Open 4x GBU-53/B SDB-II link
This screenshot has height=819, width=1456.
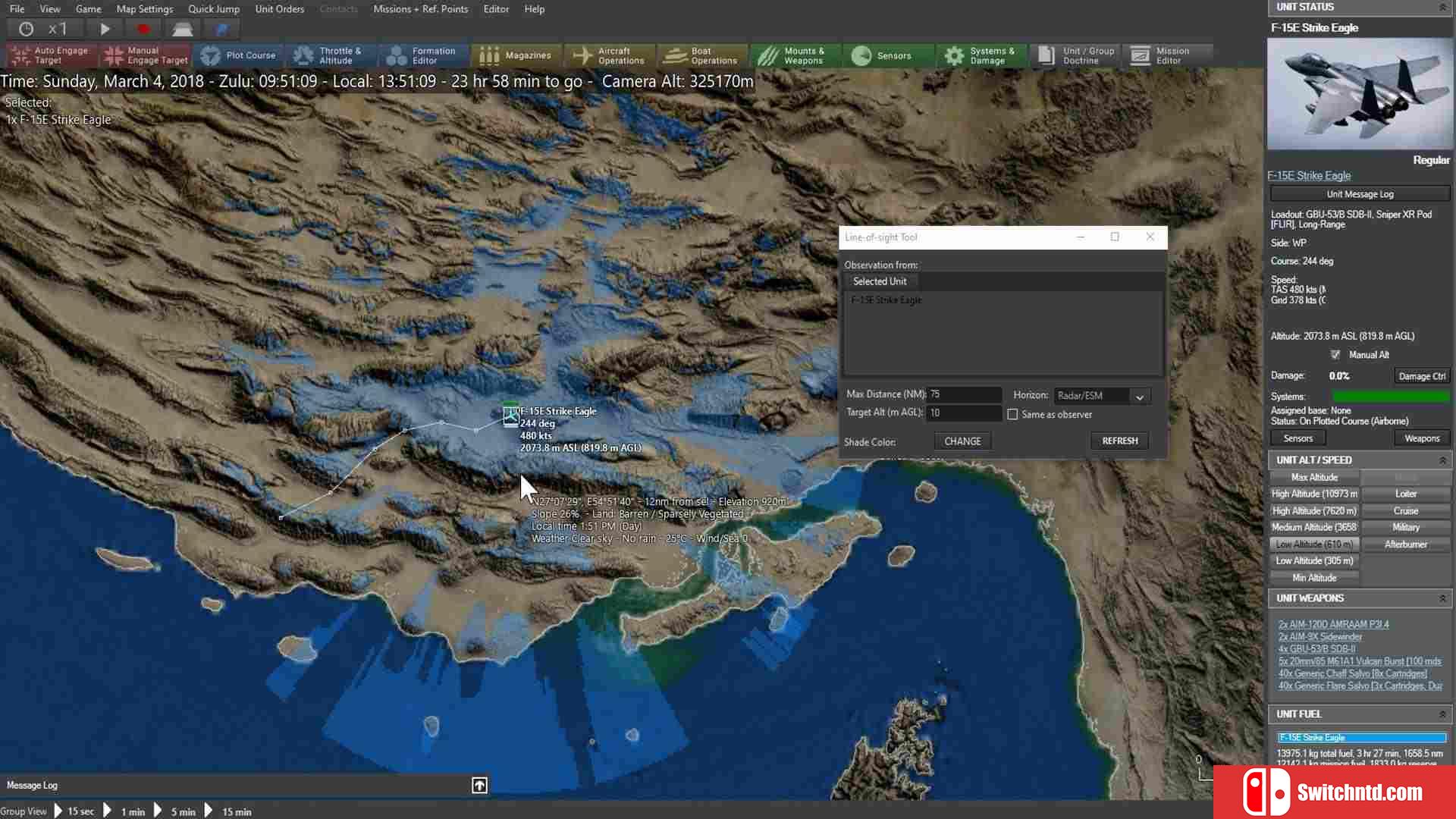(1316, 649)
